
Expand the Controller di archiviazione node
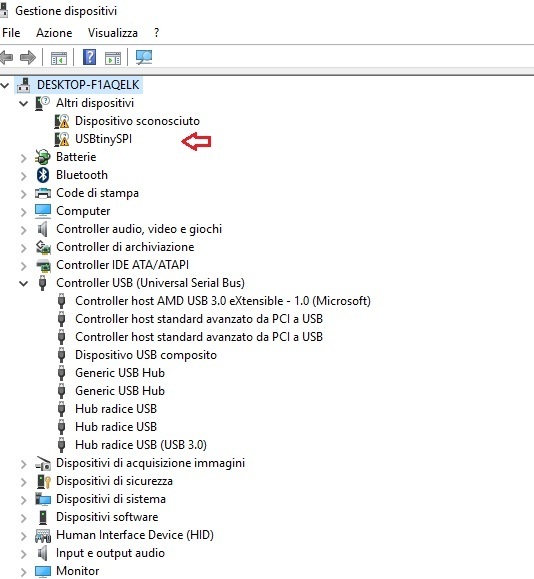[x=24, y=248]
